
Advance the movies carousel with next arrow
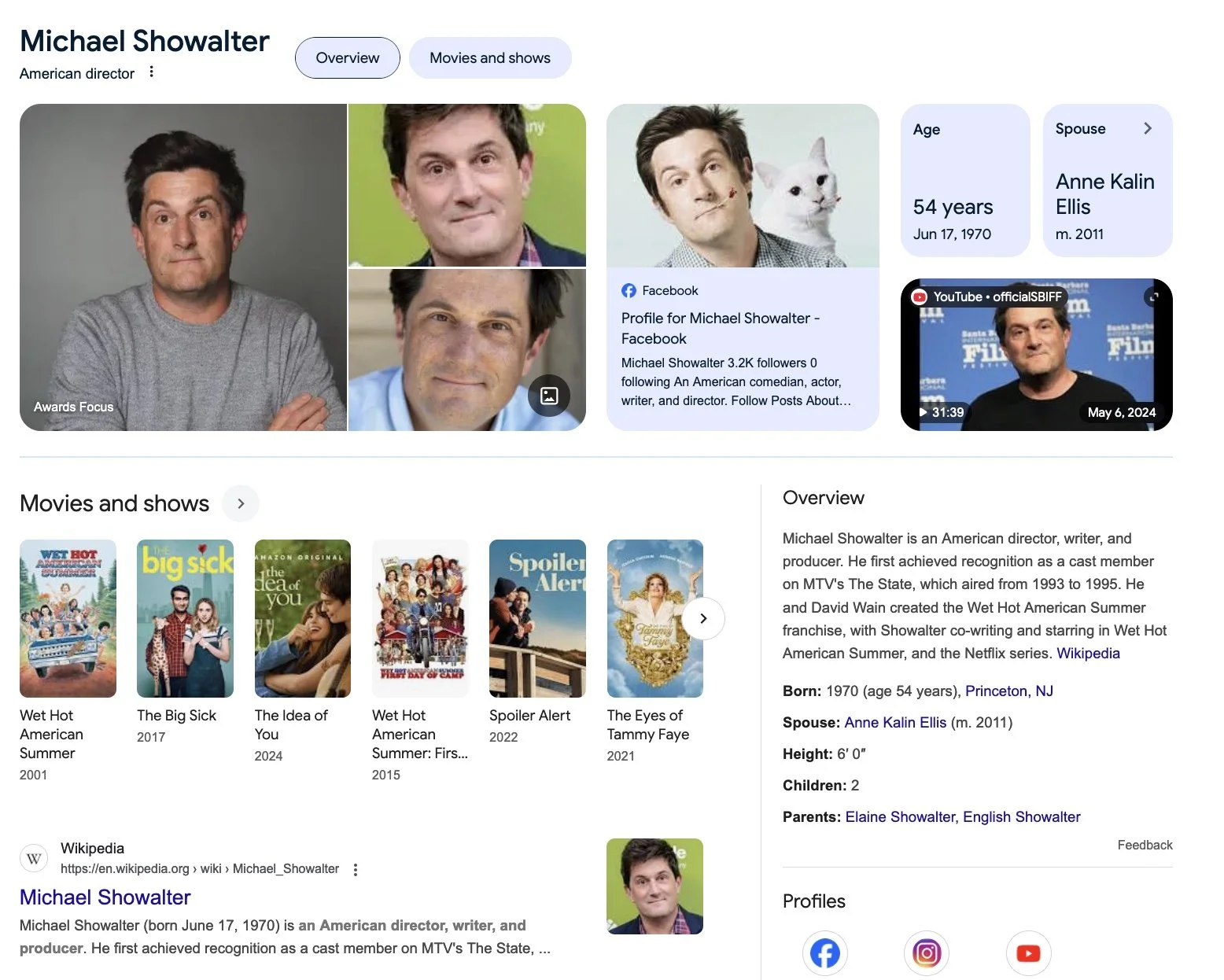[x=703, y=618]
